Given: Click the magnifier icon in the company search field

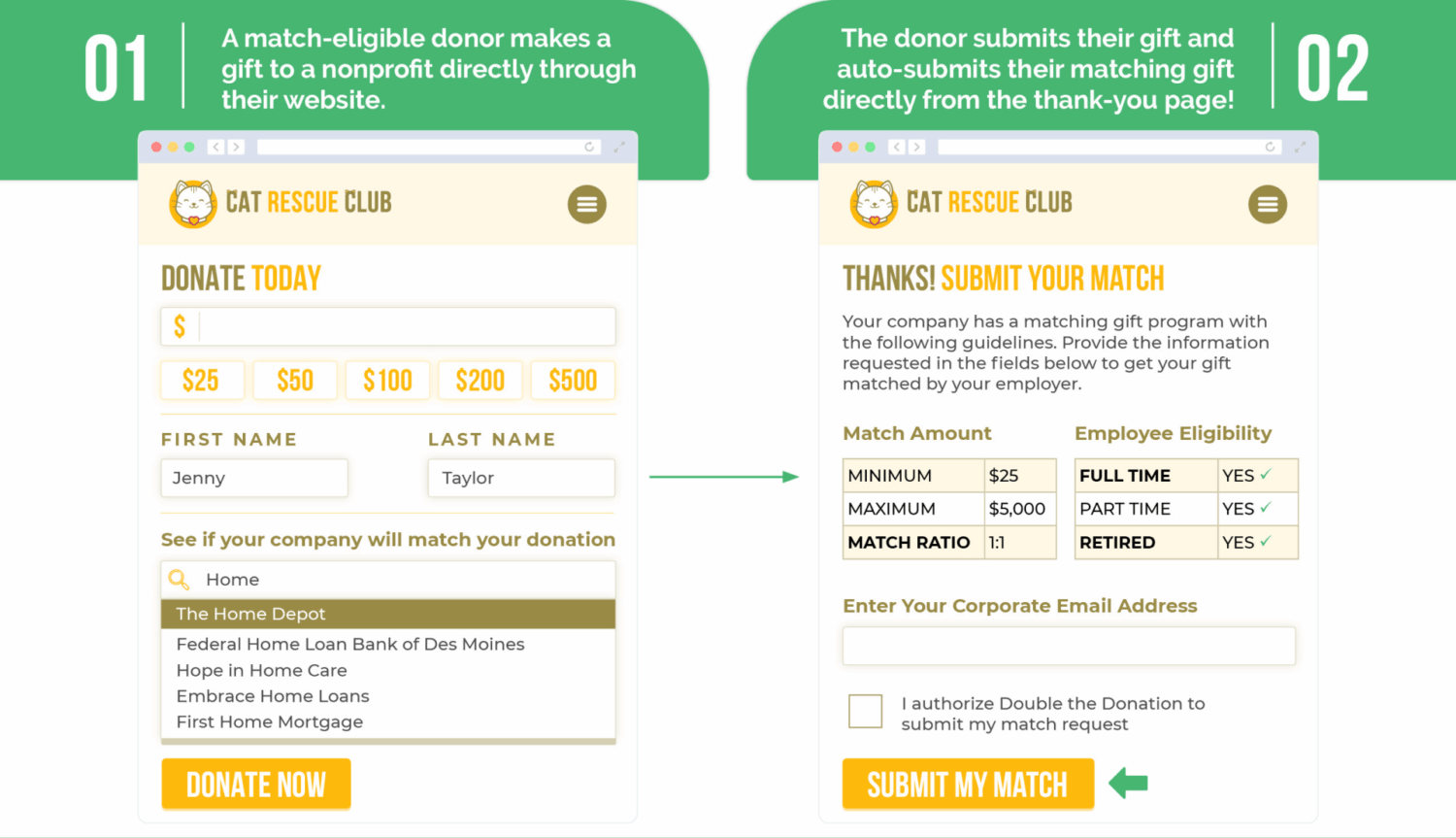Looking at the screenshot, I should (179, 579).
